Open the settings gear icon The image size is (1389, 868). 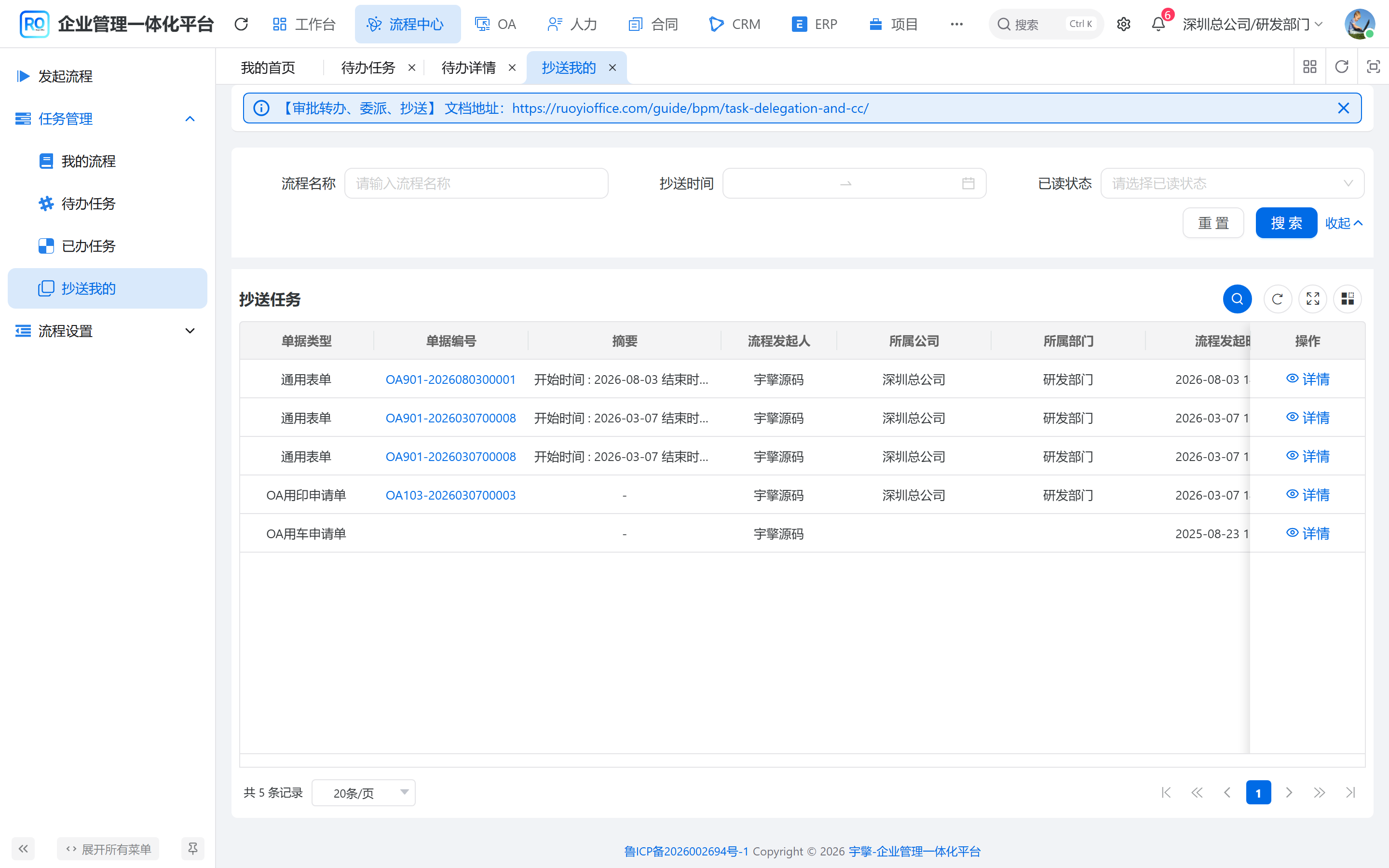click(x=1123, y=24)
